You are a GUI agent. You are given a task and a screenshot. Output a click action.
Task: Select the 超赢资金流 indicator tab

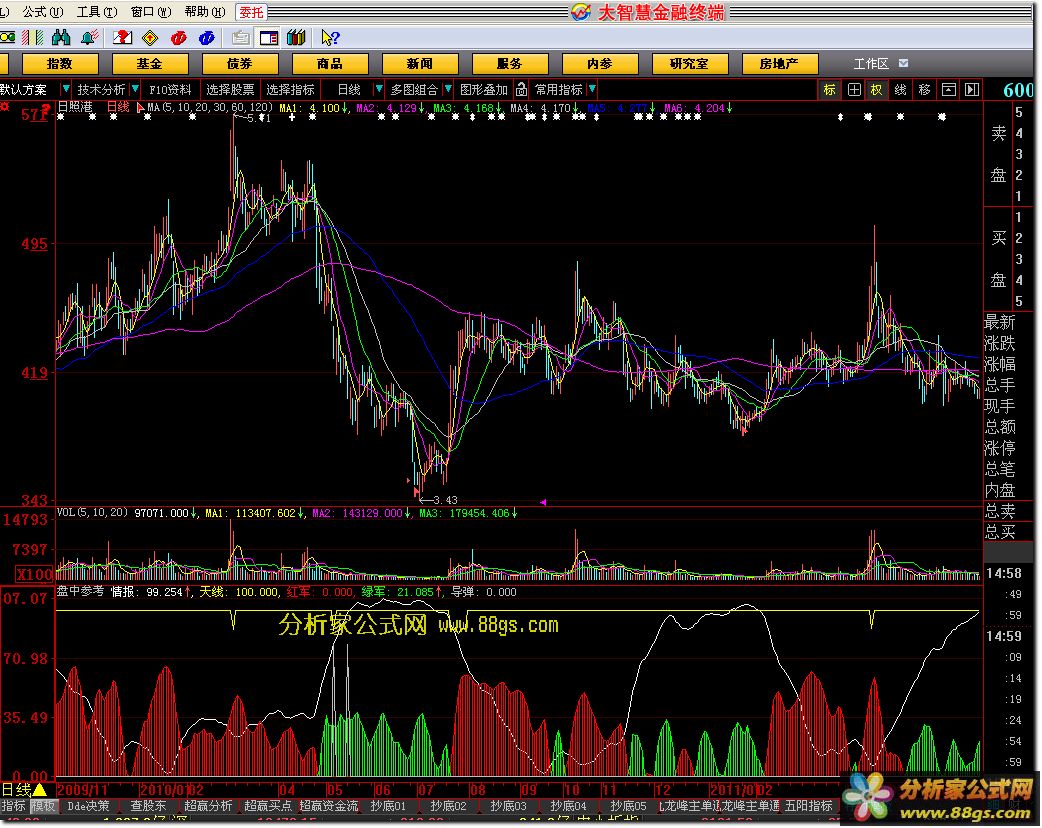pos(328,806)
